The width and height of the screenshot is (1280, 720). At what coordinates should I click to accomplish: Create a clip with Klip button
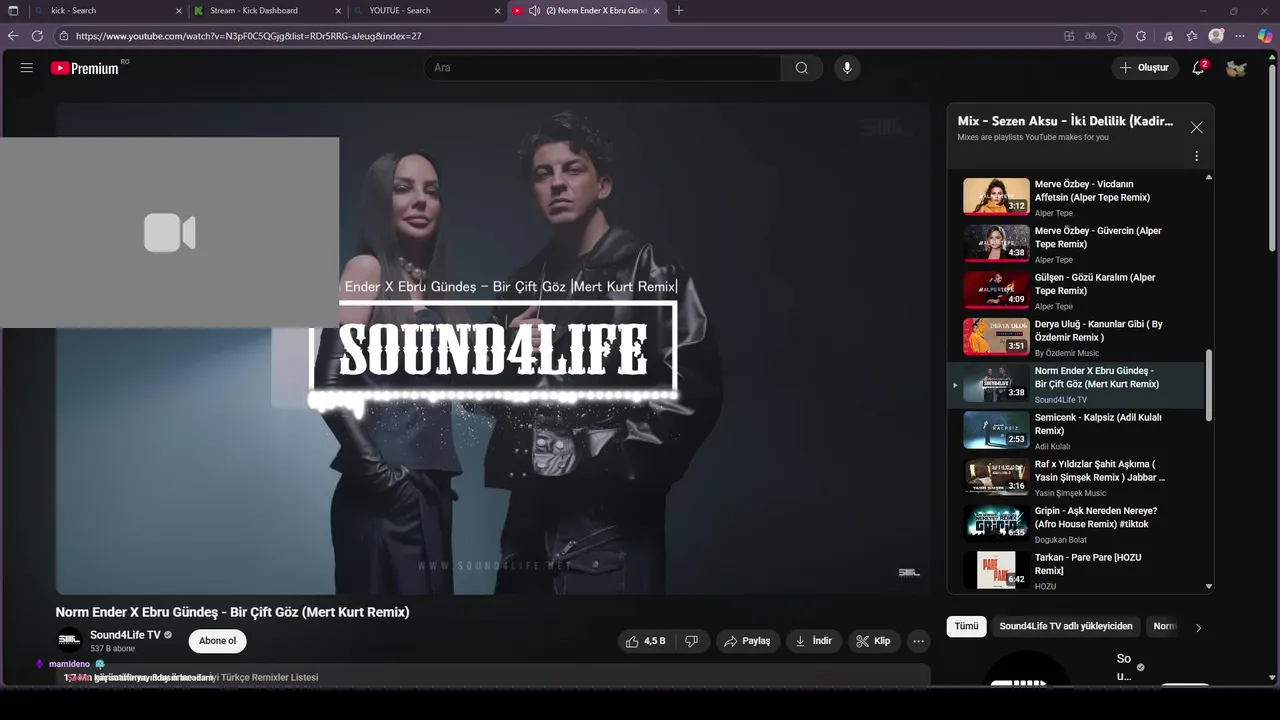pyautogui.click(x=873, y=641)
